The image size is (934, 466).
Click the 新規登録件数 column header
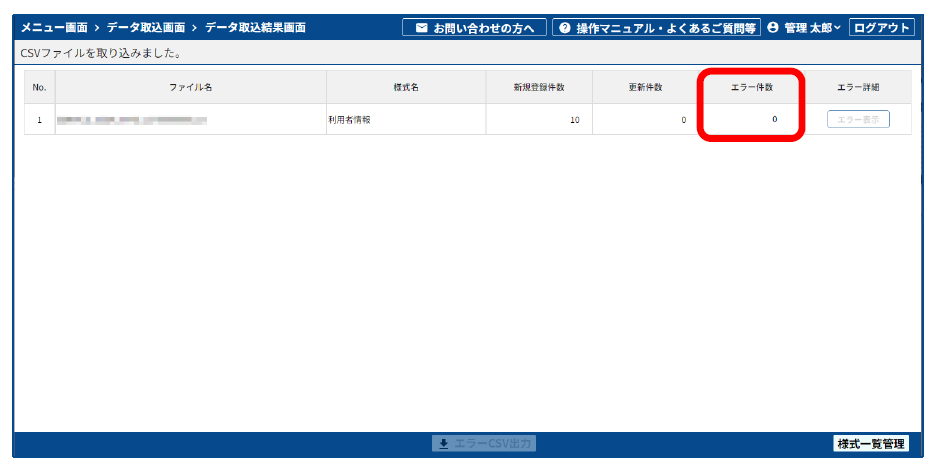(539, 88)
